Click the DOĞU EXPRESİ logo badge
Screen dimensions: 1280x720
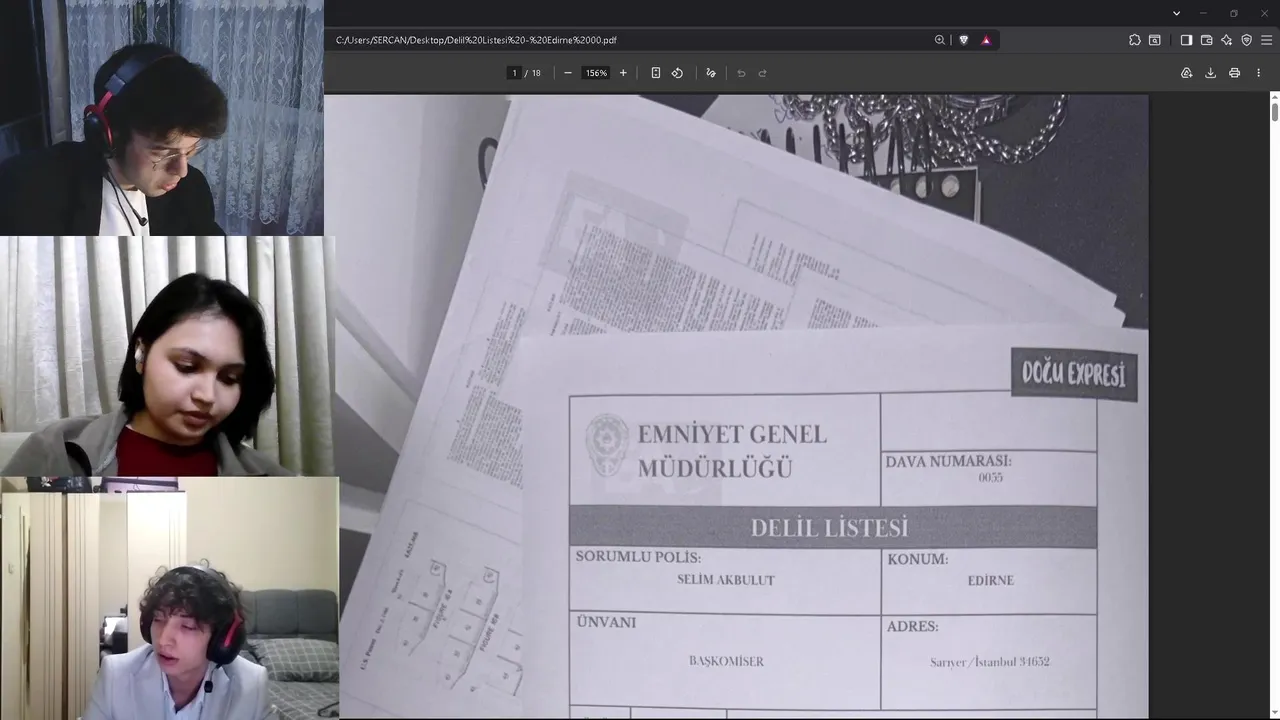[x=1074, y=374]
